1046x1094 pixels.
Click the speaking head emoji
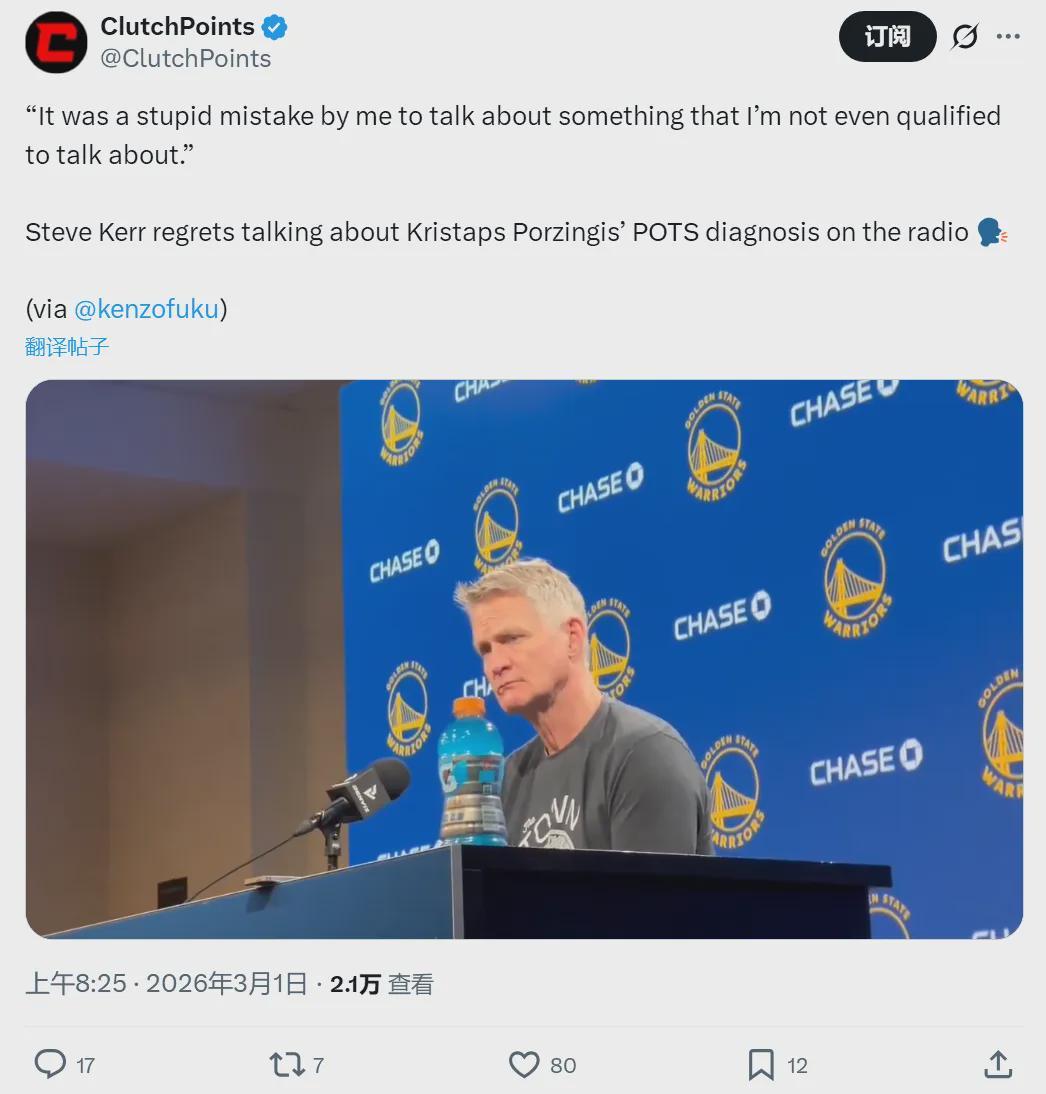tap(992, 232)
